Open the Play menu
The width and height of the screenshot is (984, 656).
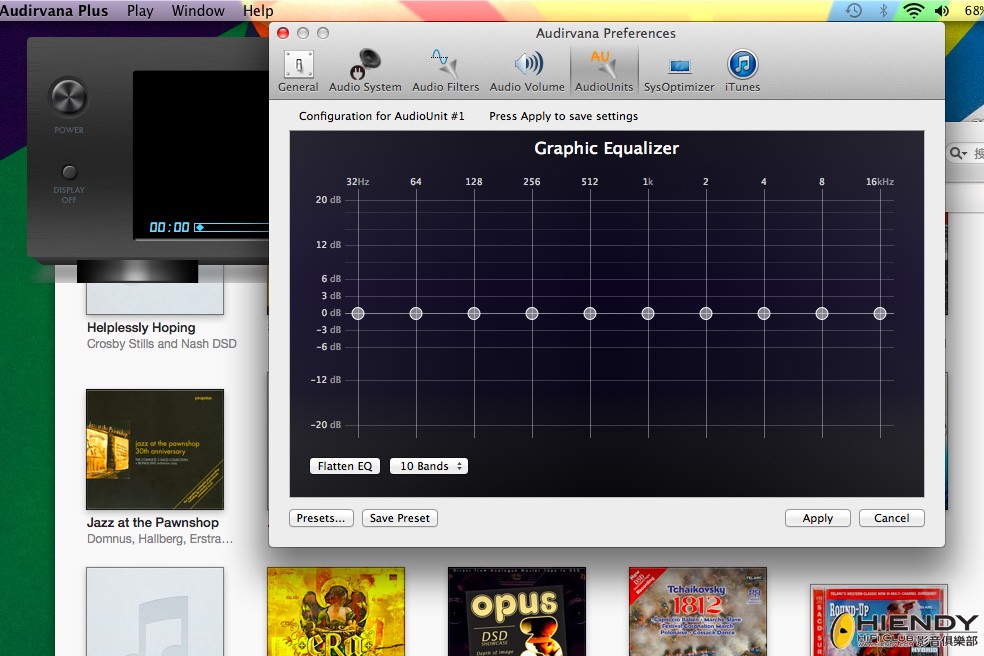pos(140,11)
